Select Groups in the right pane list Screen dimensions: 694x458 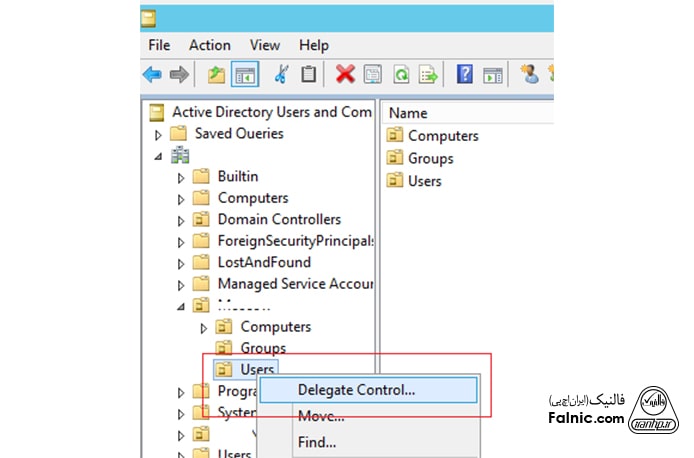[430, 158]
